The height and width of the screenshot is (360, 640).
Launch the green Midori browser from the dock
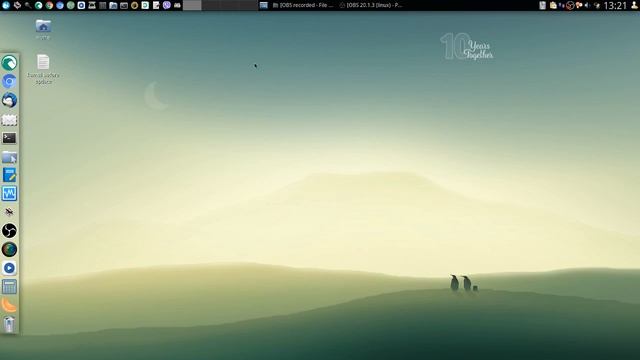click(9, 63)
